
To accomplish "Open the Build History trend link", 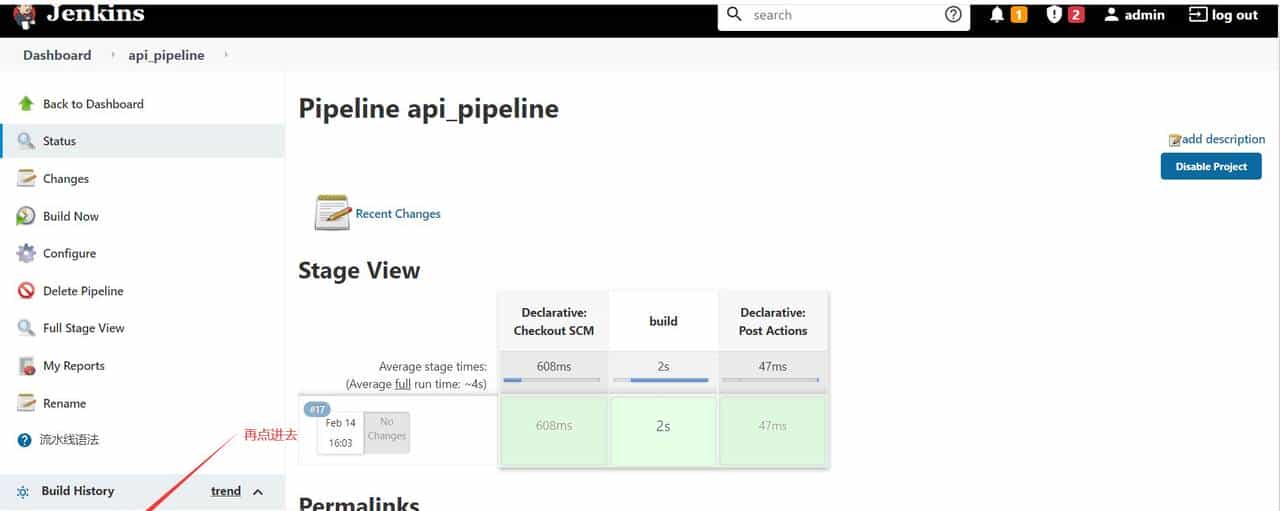I will point(226,491).
